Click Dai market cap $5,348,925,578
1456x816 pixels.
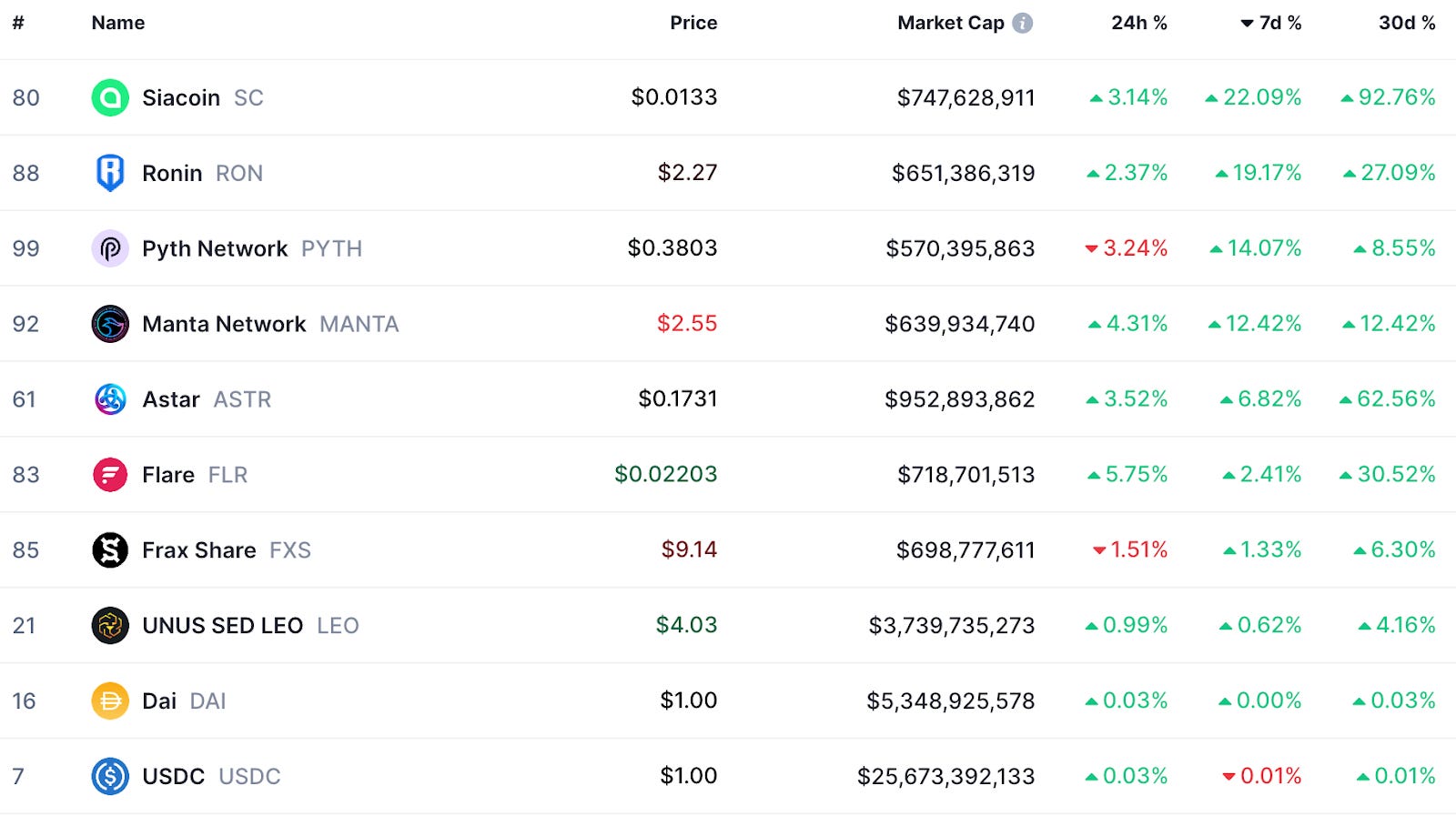coord(951,701)
